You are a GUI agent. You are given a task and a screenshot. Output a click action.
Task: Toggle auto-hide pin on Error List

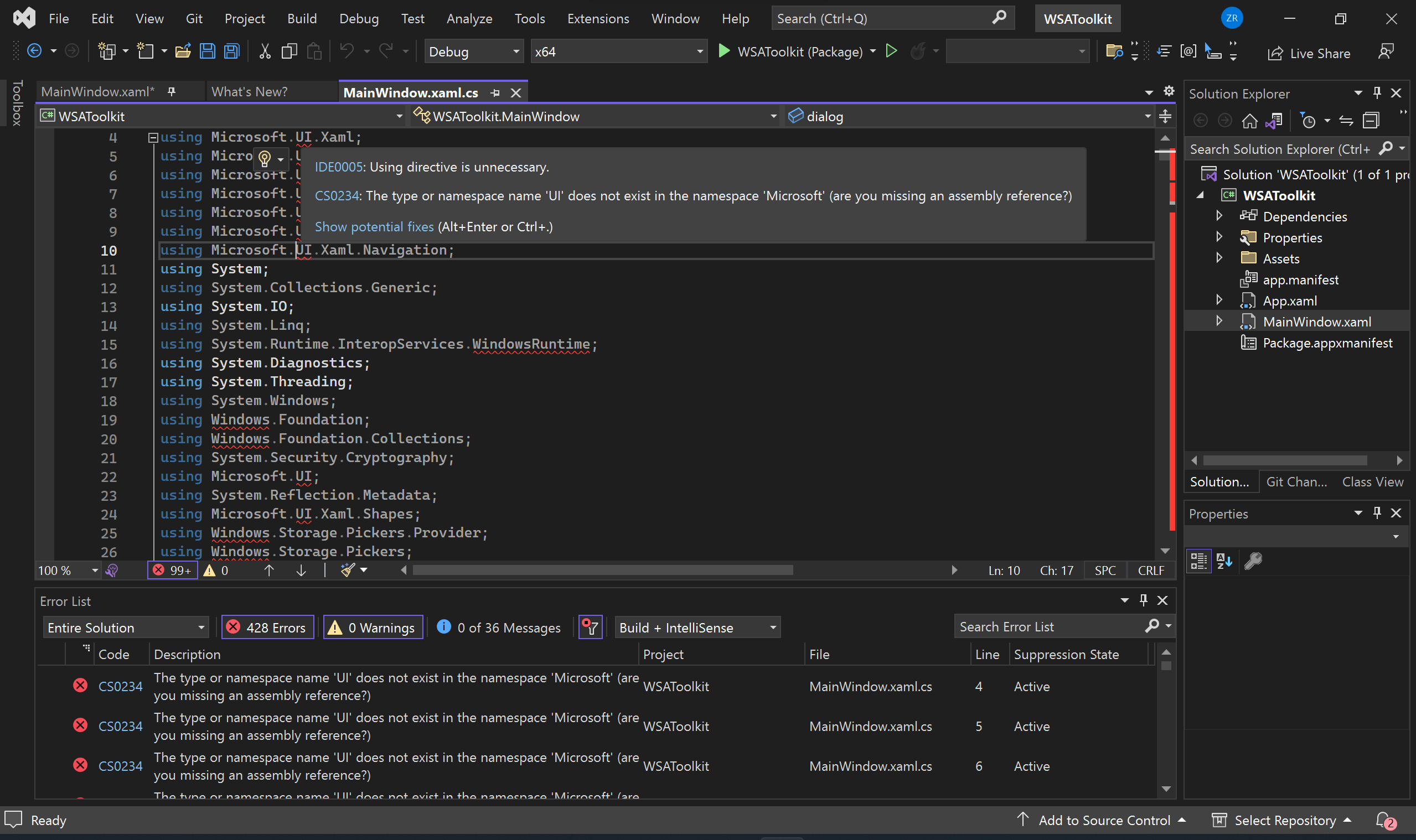pos(1144,600)
